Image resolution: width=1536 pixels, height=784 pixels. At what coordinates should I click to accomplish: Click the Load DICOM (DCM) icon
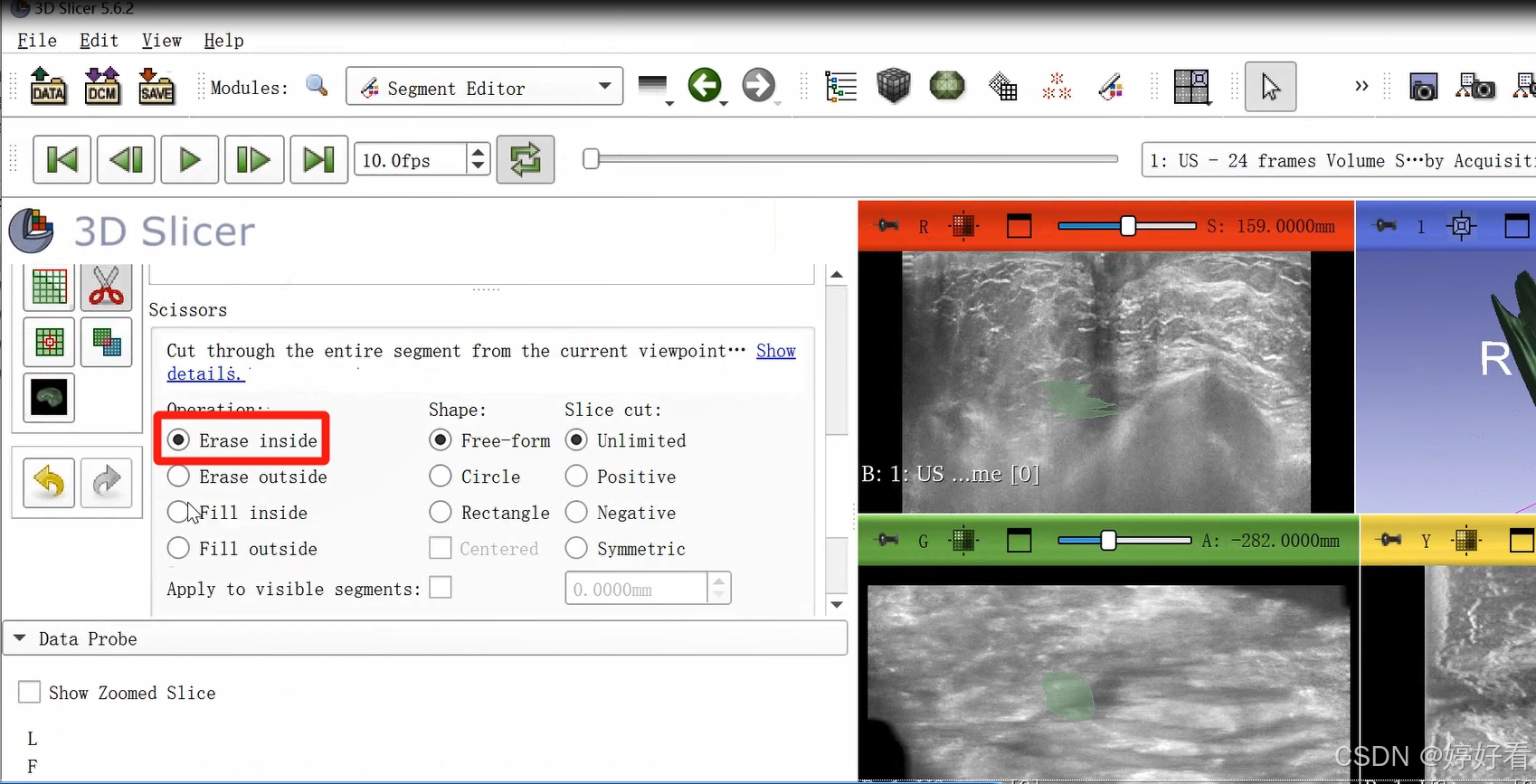(102, 87)
